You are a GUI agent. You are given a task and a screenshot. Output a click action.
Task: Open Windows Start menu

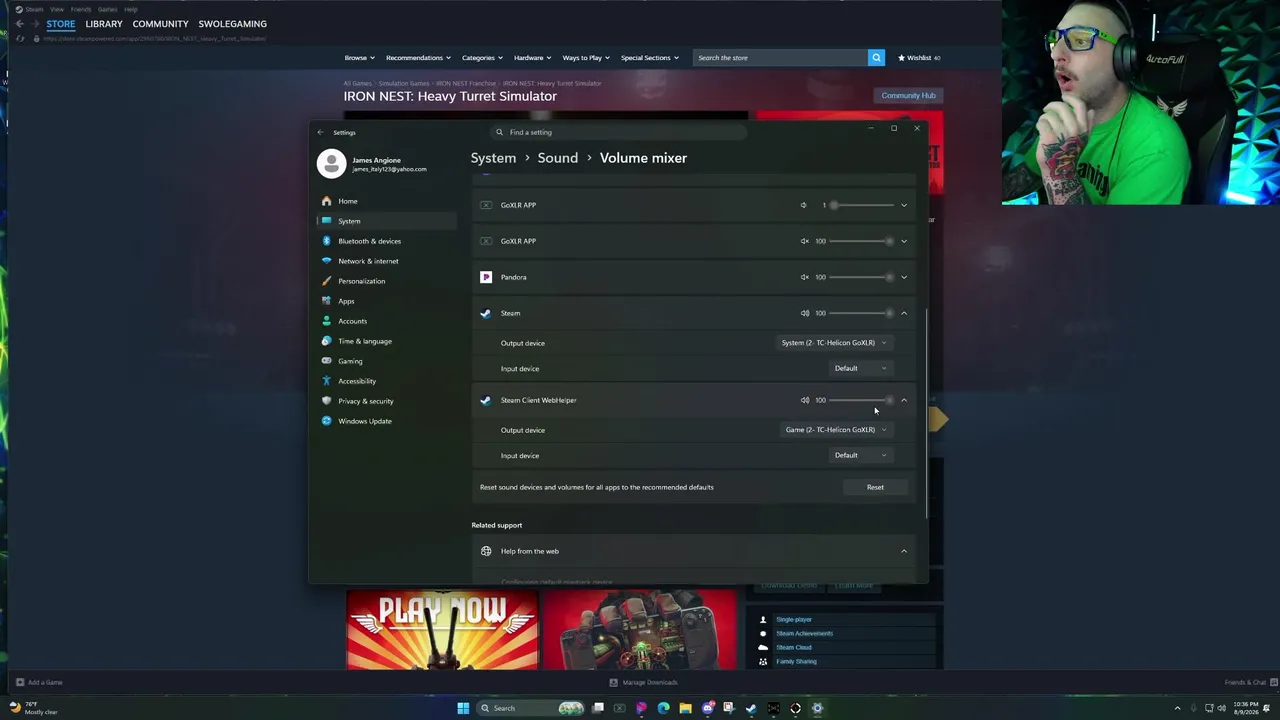tap(463, 708)
